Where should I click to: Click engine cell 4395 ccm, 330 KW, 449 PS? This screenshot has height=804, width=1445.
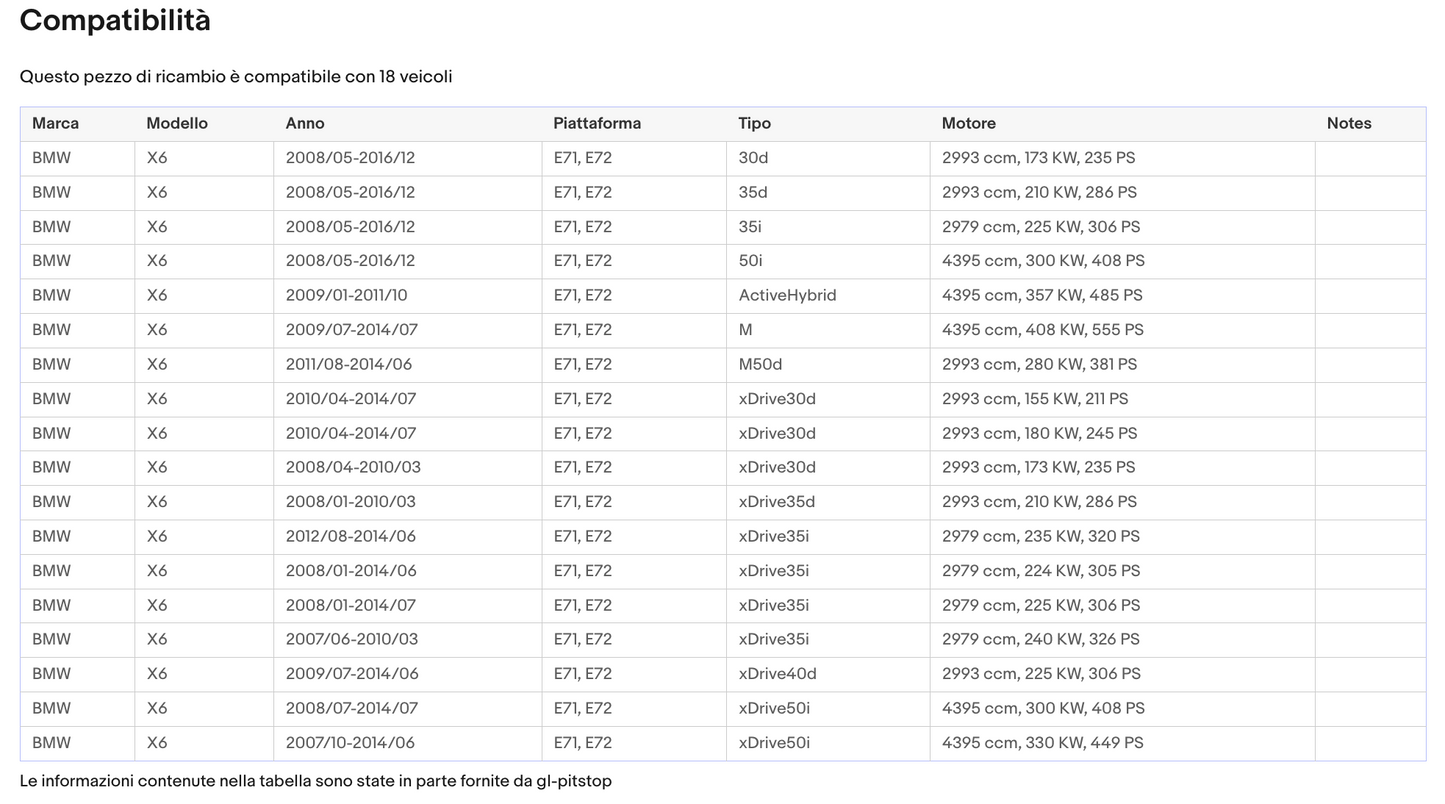[x=1043, y=743]
